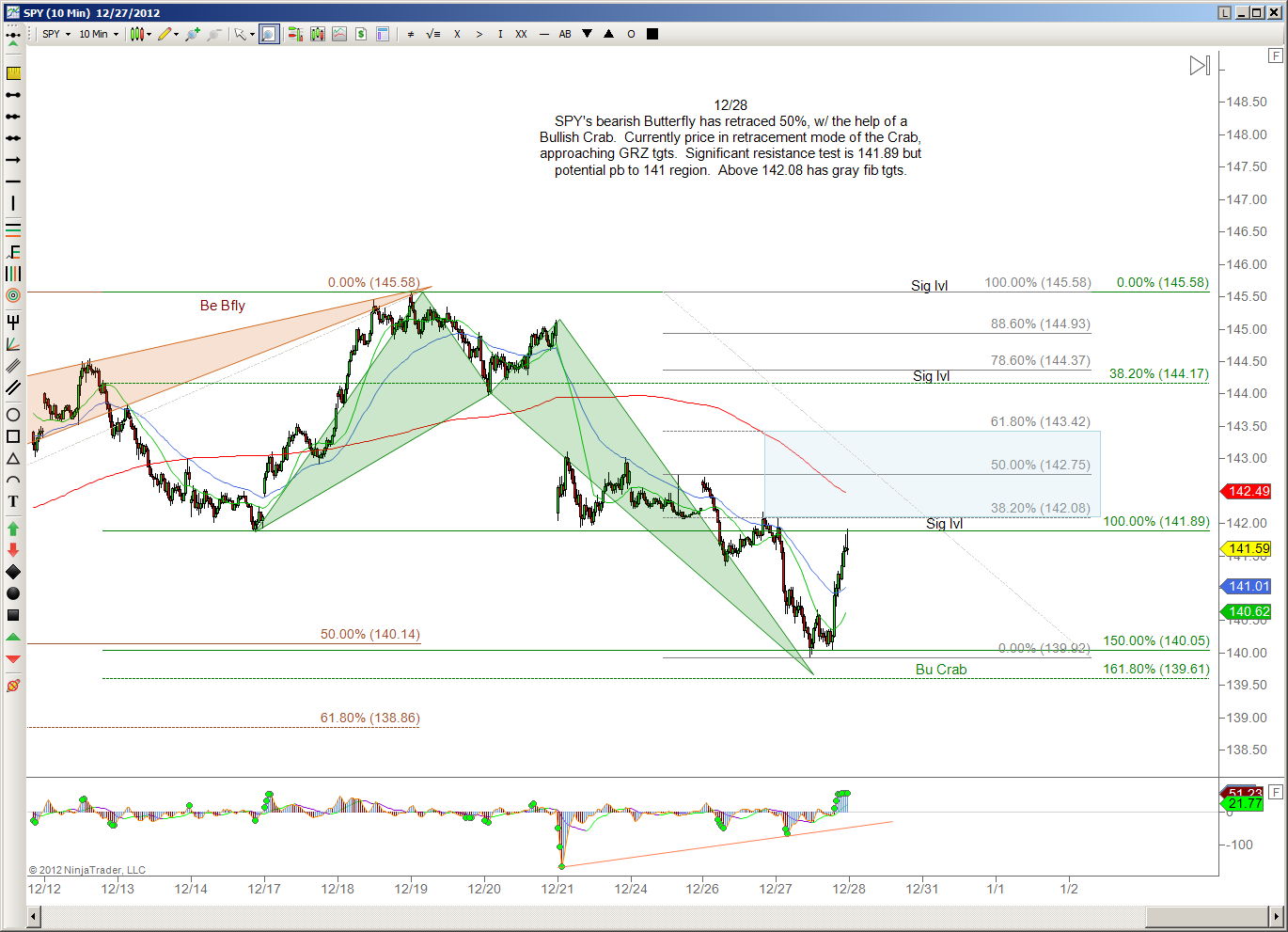1288x932 pixels.
Task: Choose the Fibonacci circle tool
Action: point(13,295)
